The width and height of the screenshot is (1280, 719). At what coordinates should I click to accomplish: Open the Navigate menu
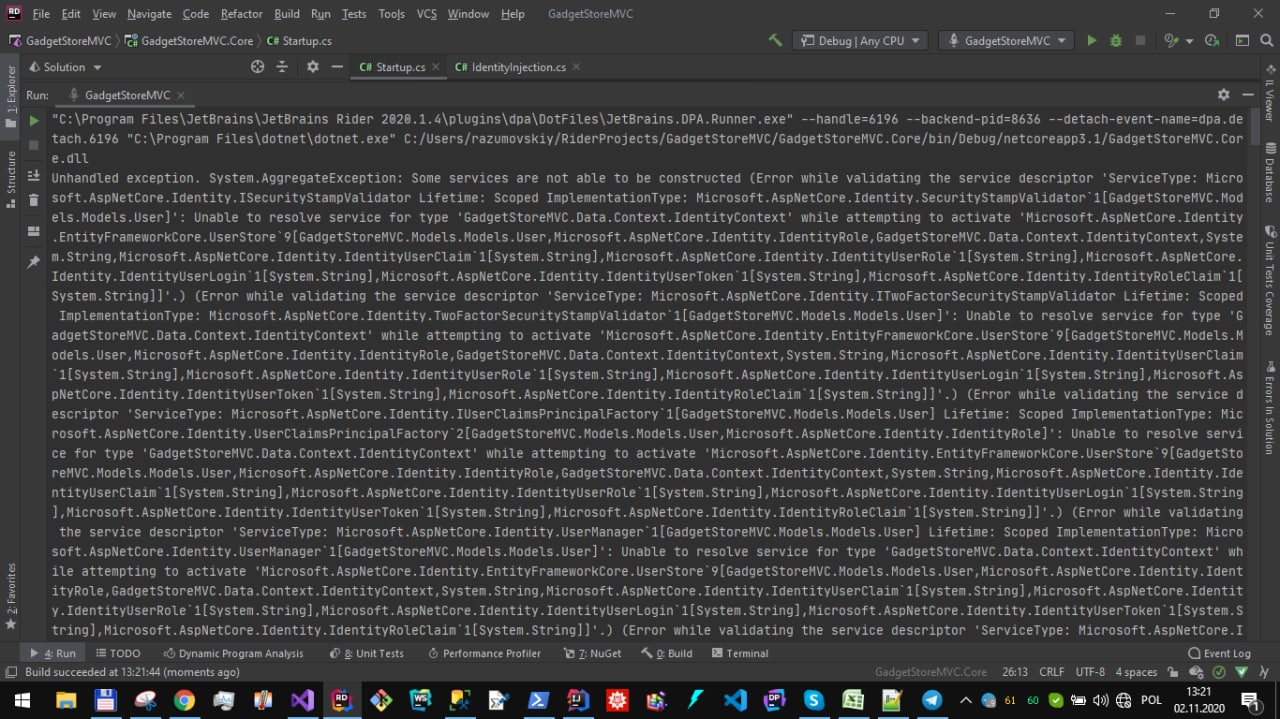[149, 14]
